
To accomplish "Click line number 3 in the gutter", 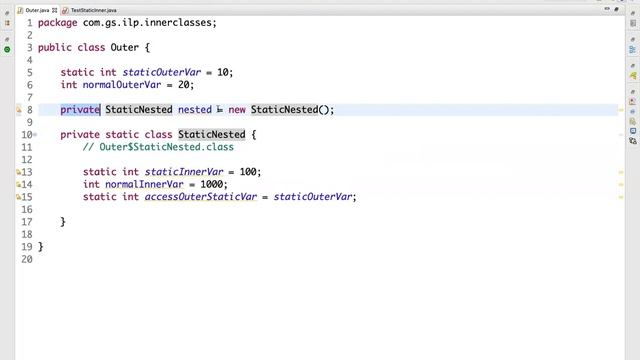I will (29, 47).
